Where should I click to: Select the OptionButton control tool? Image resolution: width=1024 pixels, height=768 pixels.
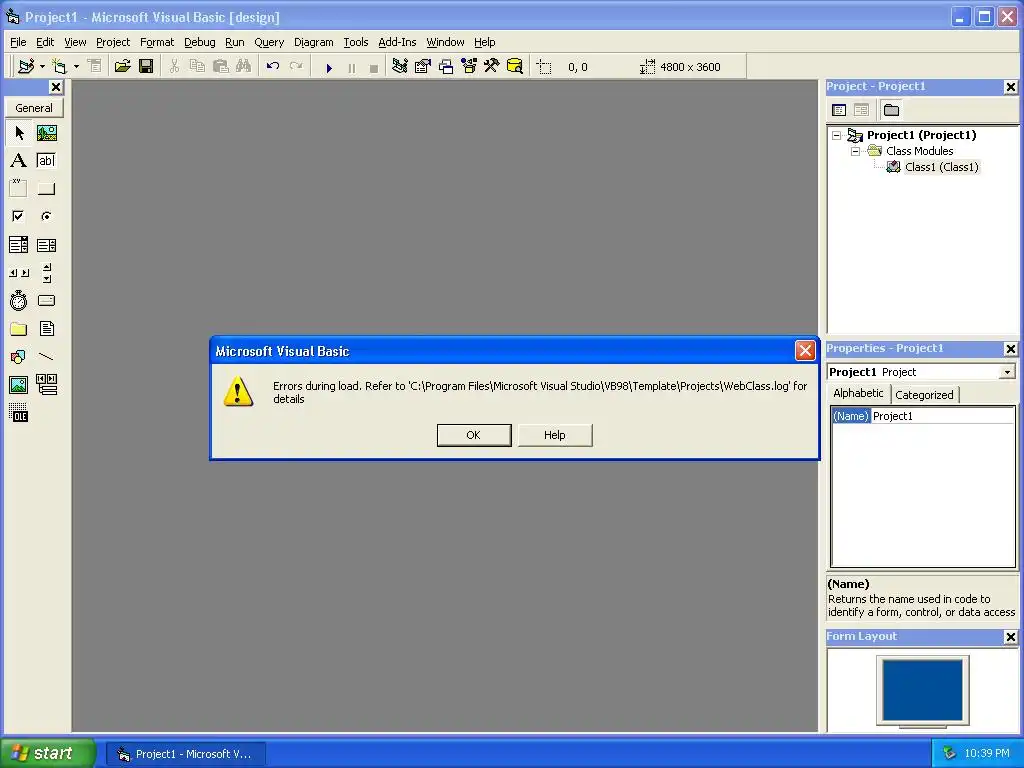46,216
